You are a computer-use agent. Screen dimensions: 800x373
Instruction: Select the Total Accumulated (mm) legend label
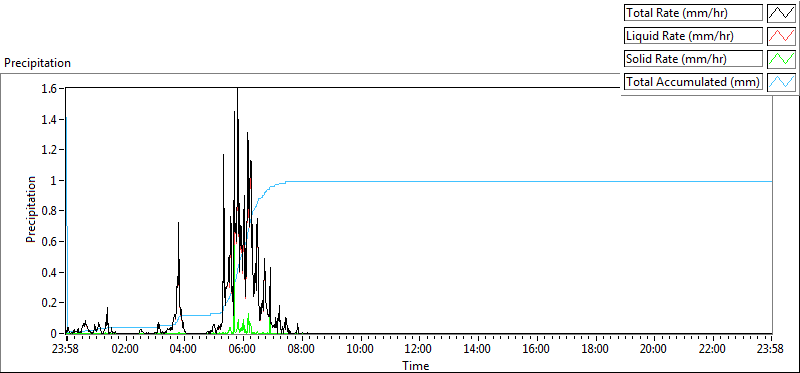tap(693, 82)
